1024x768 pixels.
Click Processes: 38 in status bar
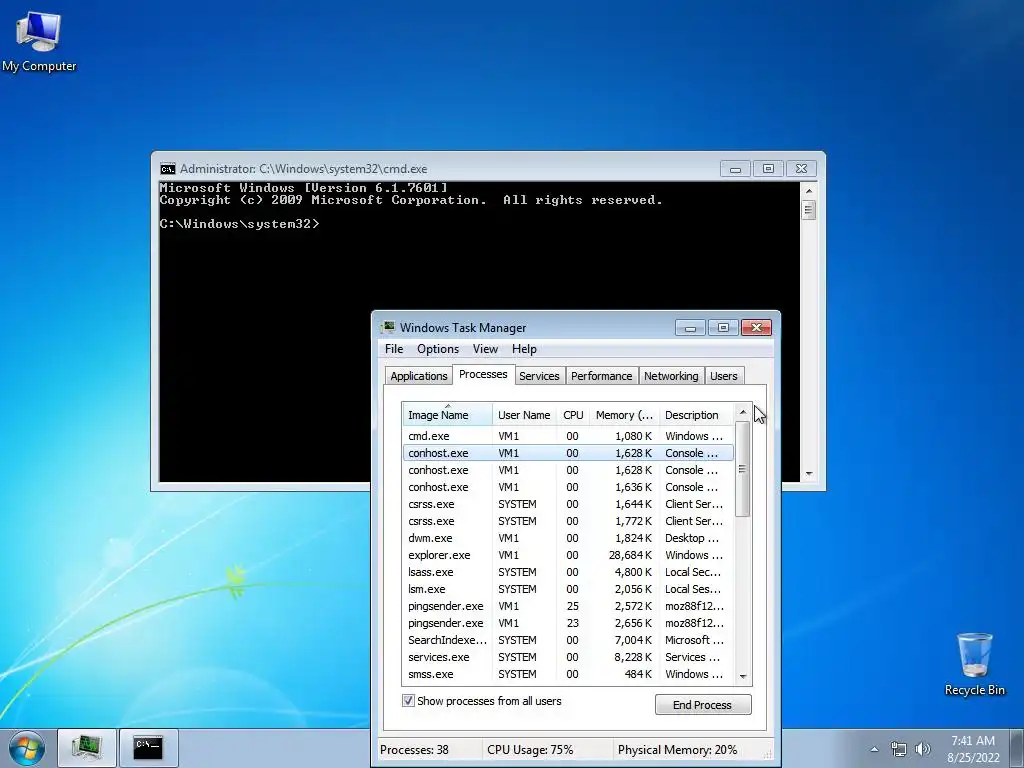pos(415,750)
